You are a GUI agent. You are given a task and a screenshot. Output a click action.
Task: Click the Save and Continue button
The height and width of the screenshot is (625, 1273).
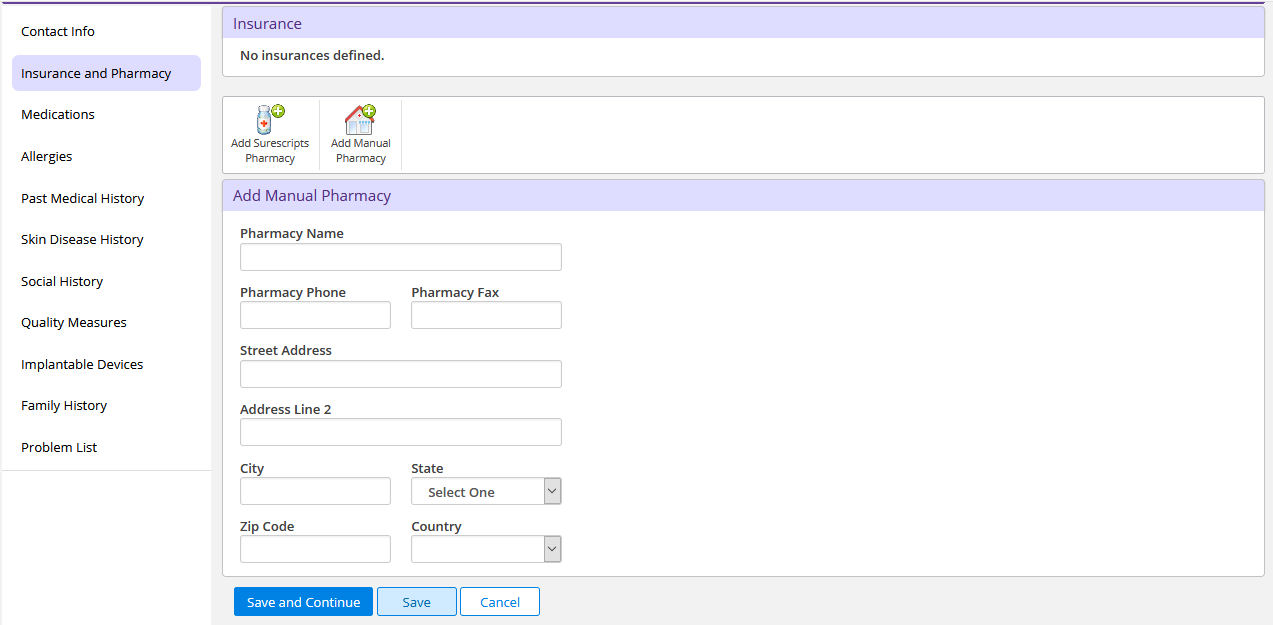(x=303, y=602)
